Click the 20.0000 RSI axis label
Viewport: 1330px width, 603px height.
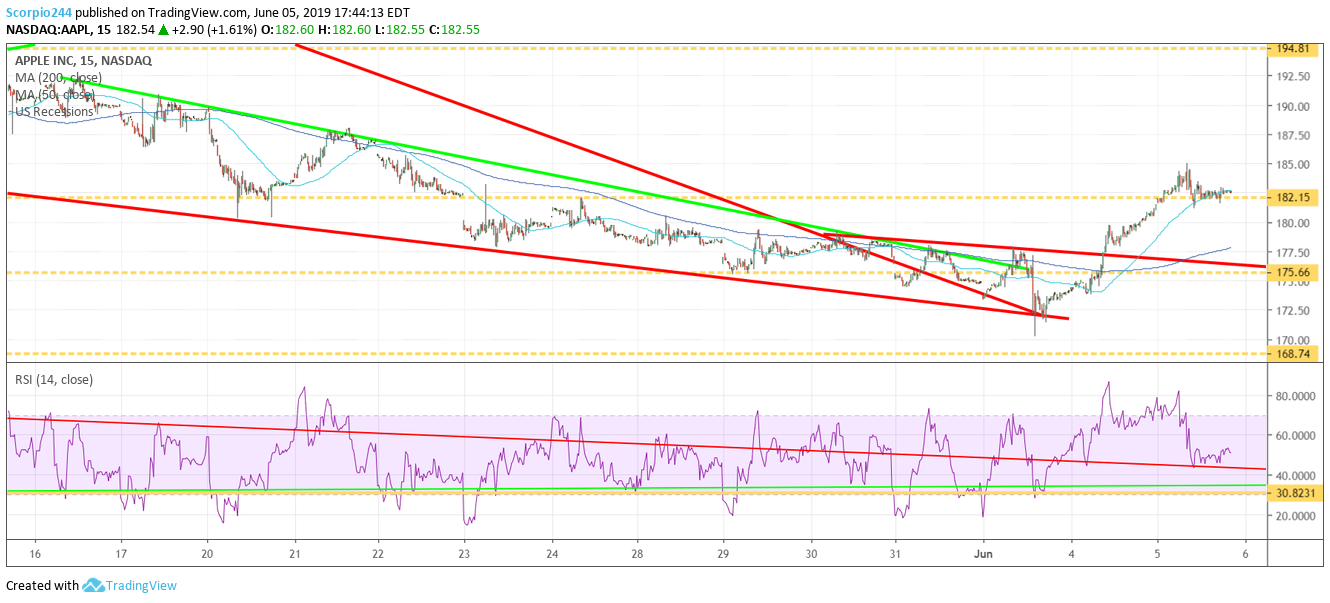[1298, 516]
